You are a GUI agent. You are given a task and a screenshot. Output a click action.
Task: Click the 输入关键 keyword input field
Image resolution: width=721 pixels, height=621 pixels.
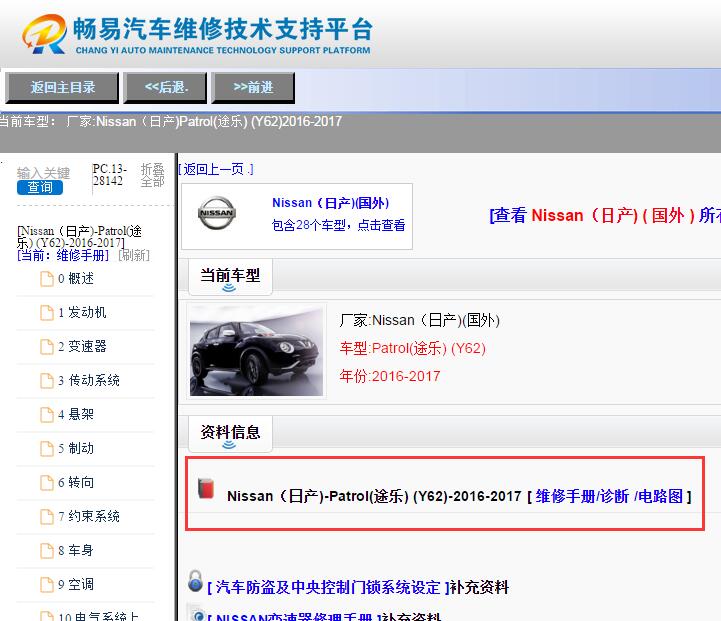[43, 173]
